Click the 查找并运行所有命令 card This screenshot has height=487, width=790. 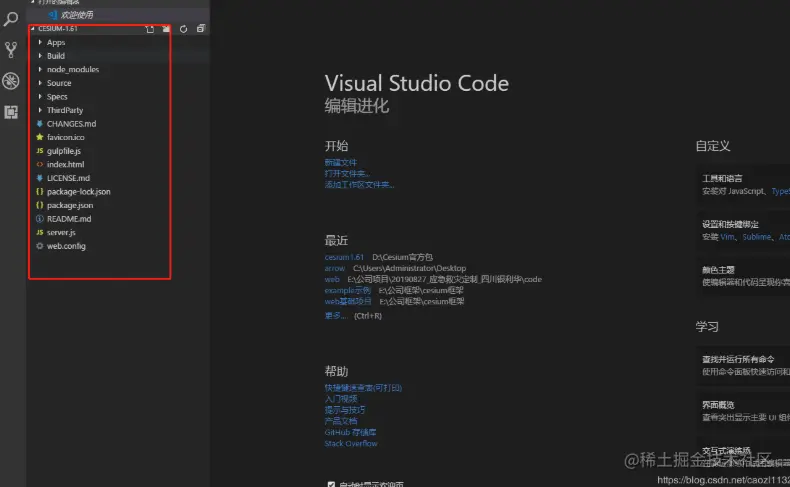click(x=743, y=365)
